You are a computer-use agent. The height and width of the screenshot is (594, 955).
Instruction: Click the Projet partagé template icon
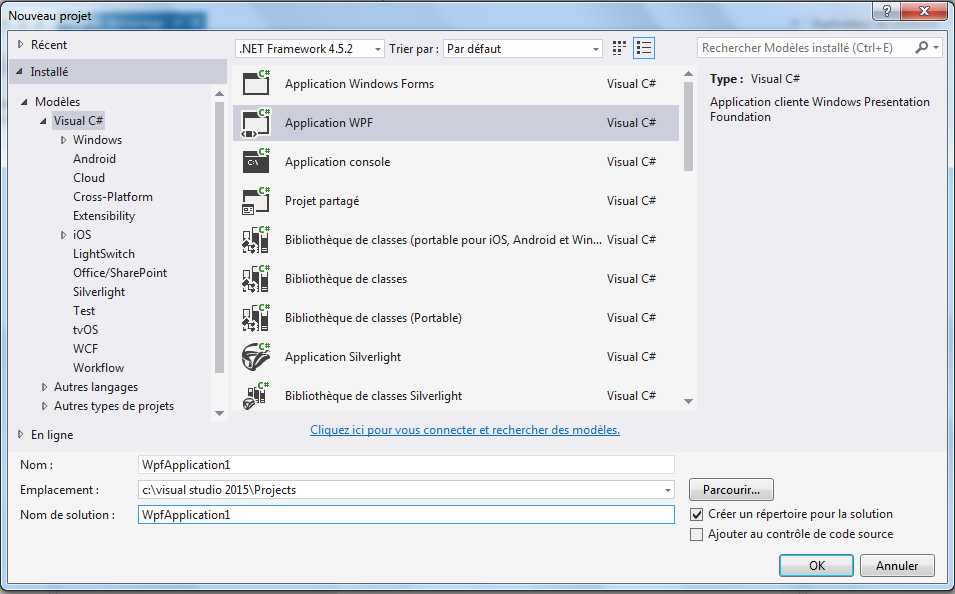click(255, 200)
